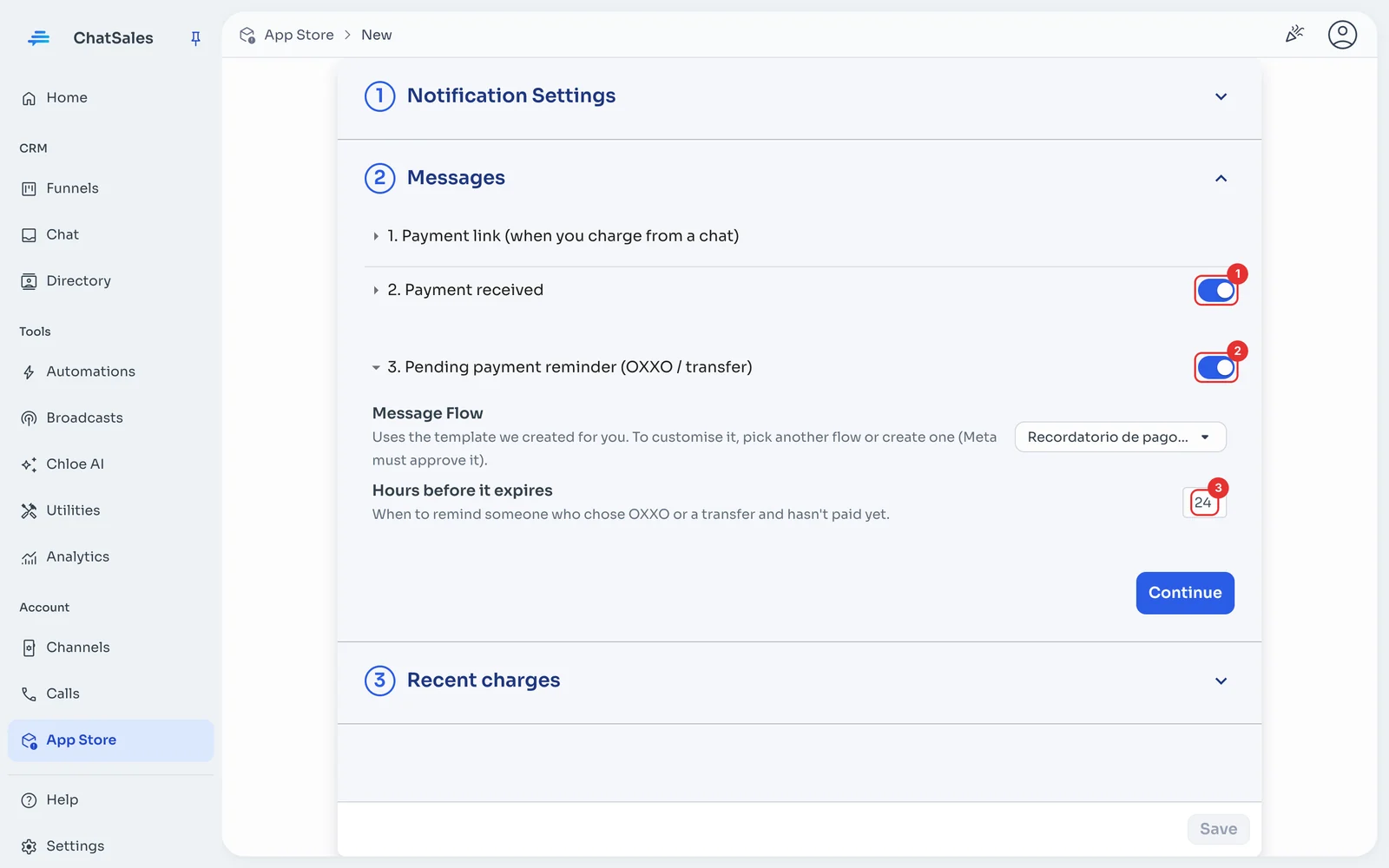Open Chat from the sidebar
Screen dimensions: 1389x868
(x=110, y=235)
